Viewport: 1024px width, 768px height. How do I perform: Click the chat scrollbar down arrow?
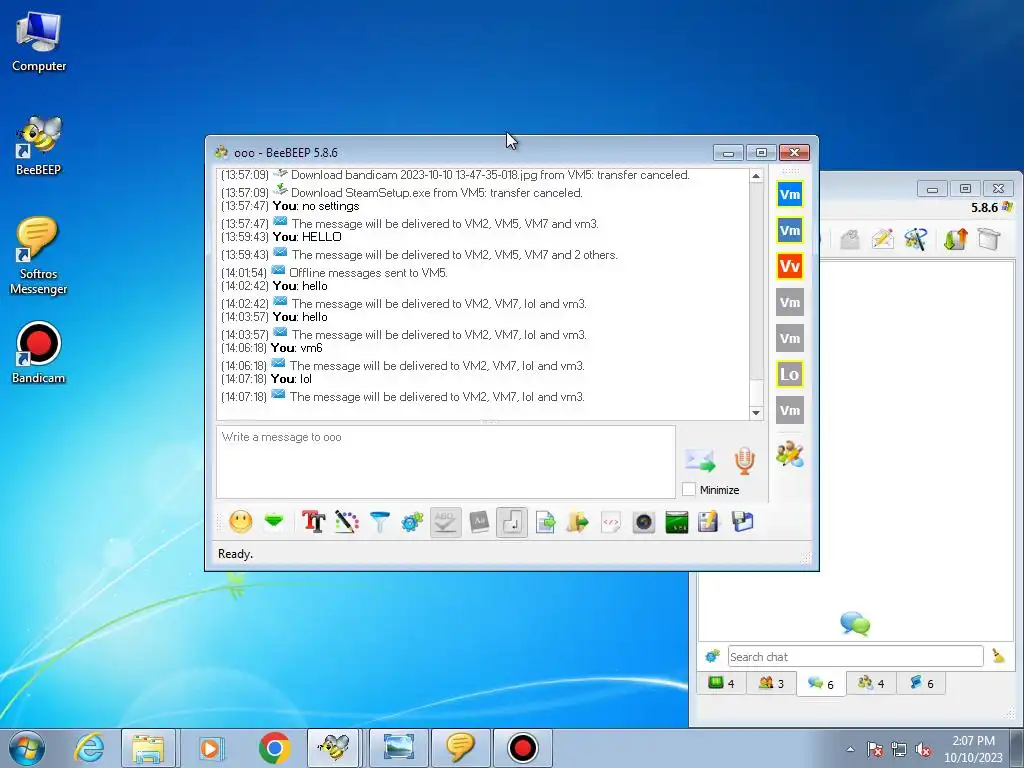(756, 413)
